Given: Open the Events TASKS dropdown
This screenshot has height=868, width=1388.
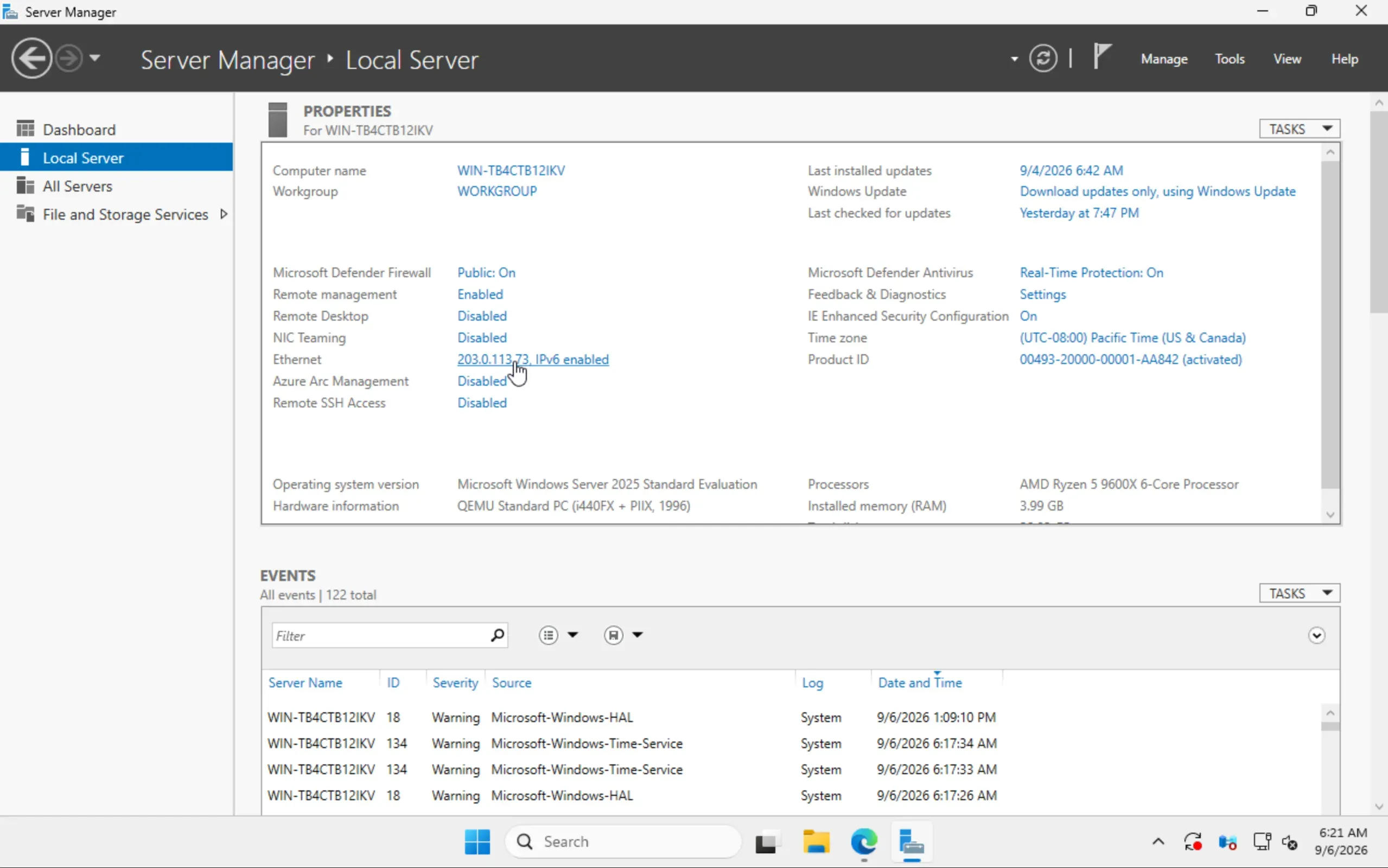Looking at the screenshot, I should [x=1300, y=593].
